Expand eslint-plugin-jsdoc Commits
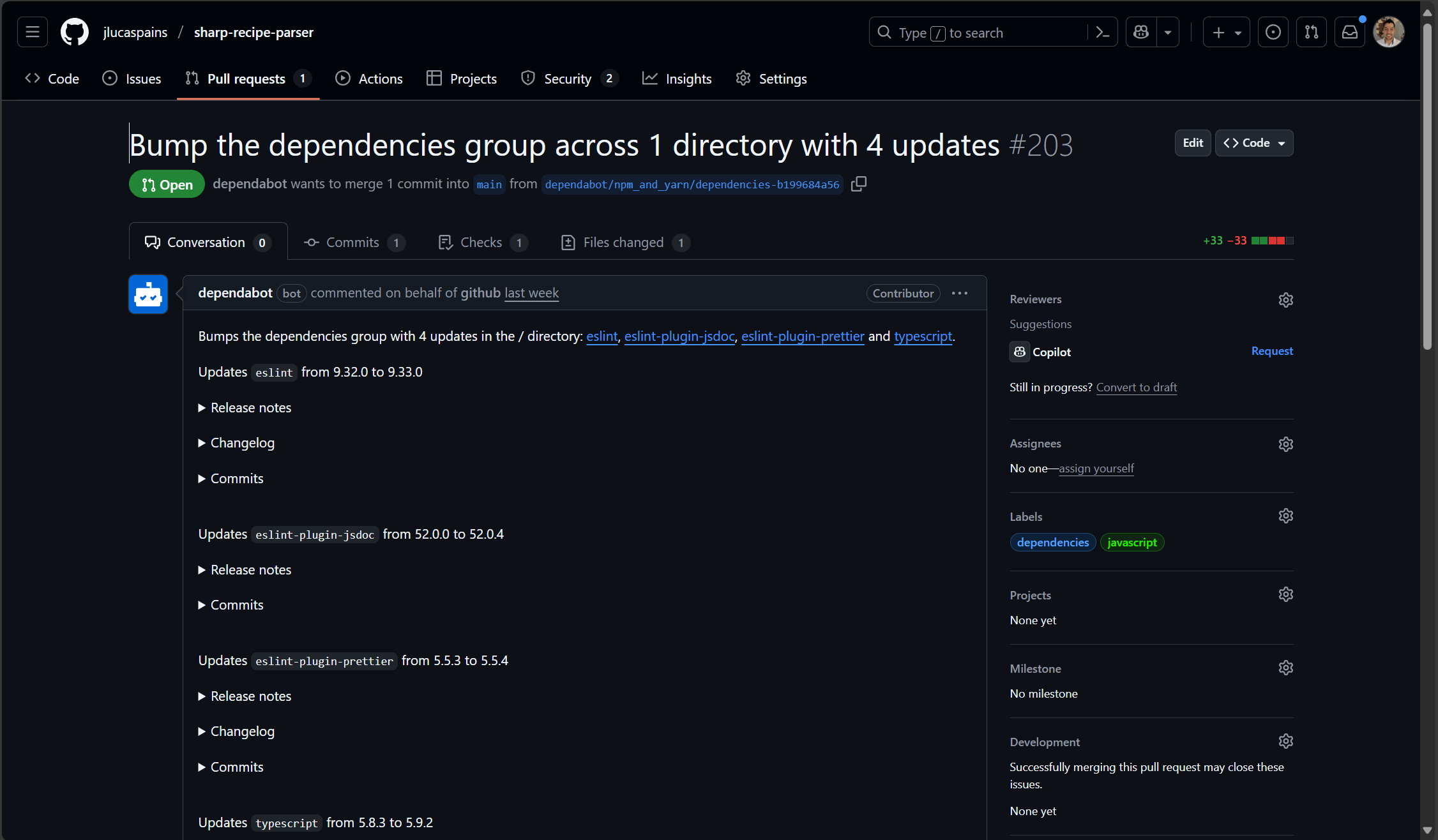Viewport: 1438px width, 840px height. coord(231,605)
